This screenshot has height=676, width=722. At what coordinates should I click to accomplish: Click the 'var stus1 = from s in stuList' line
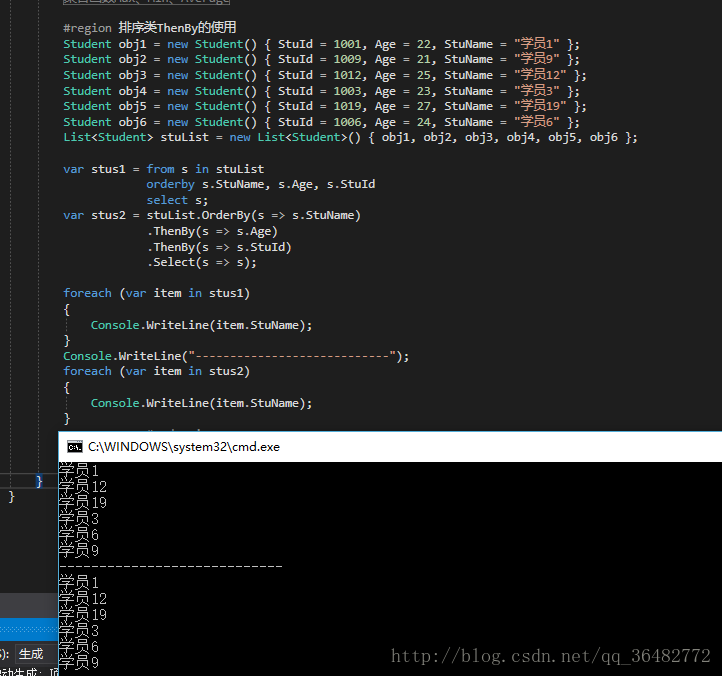tap(164, 169)
